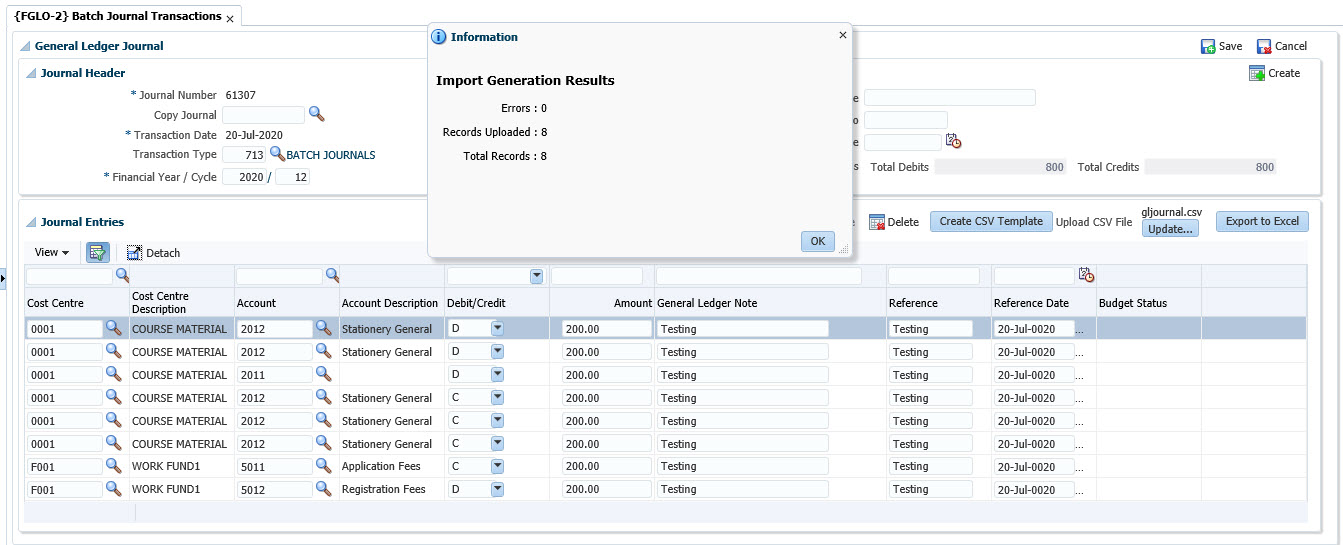This screenshot has width=1343, height=545.
Task: Click the Detach table icon
Action: (x=135, y=253)
